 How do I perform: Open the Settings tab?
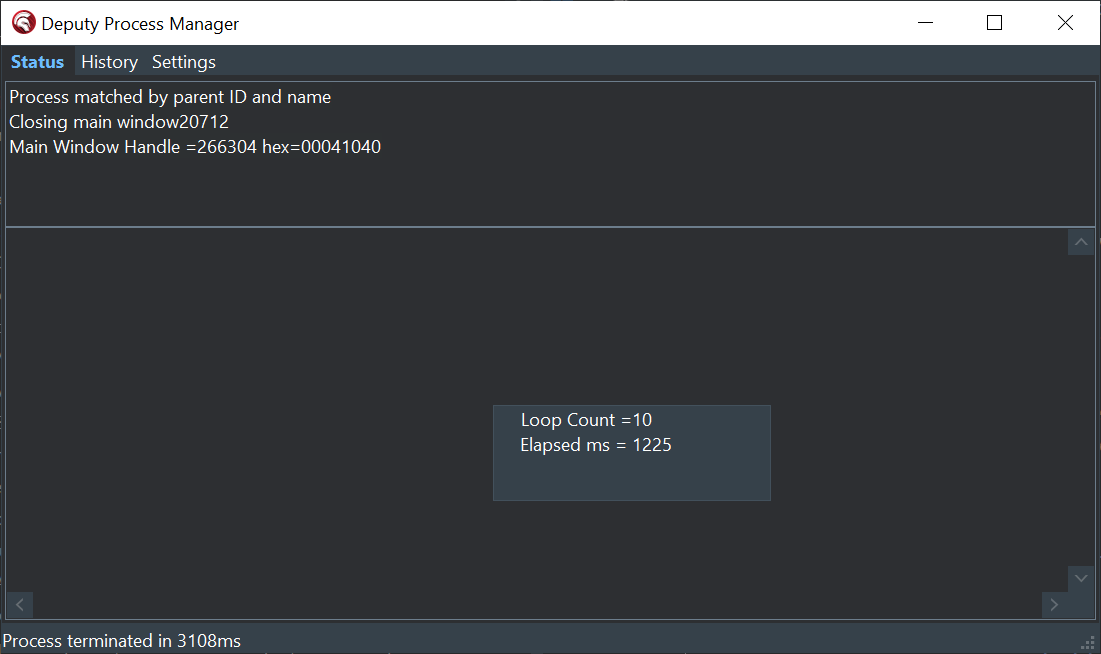click(x=183, y=62)
